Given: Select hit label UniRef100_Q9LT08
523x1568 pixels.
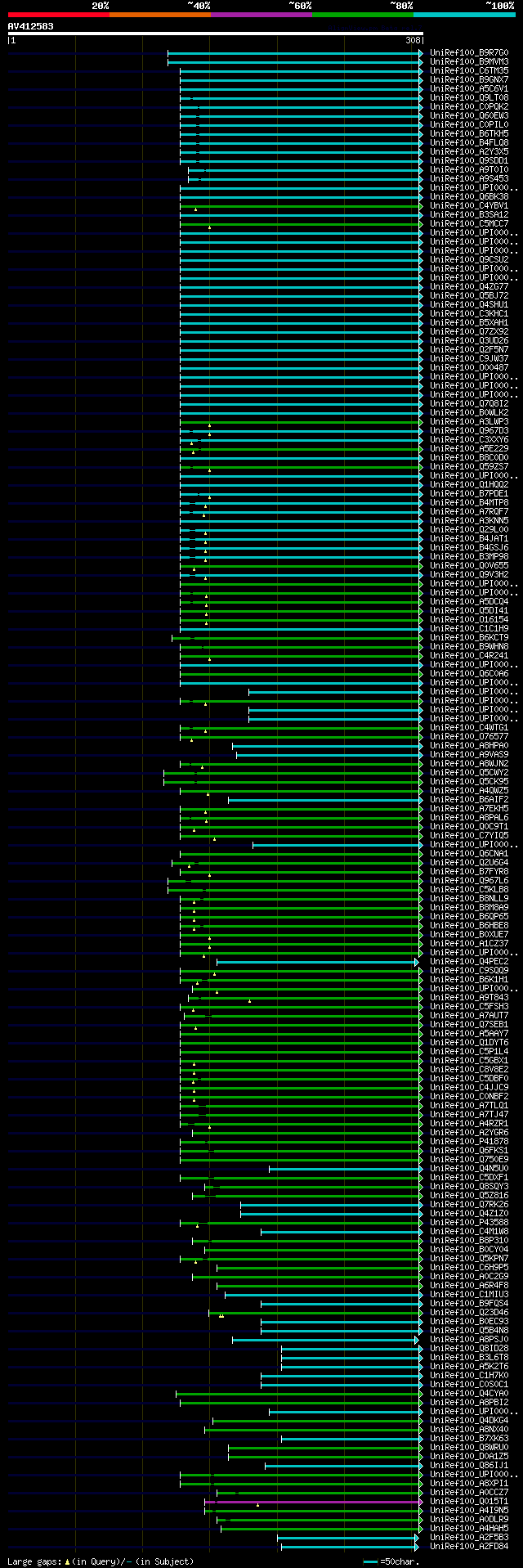Looking at the screenshot, I should click(469, 97).
